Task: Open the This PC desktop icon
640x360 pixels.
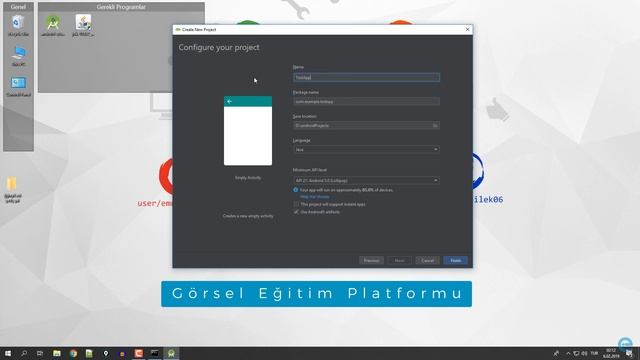Action: (x=18, y=56)
